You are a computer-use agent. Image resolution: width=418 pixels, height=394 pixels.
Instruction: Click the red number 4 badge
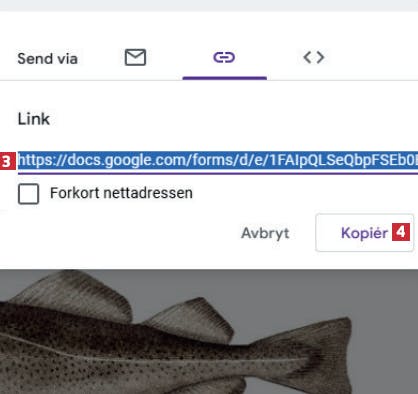pos(401,232)
